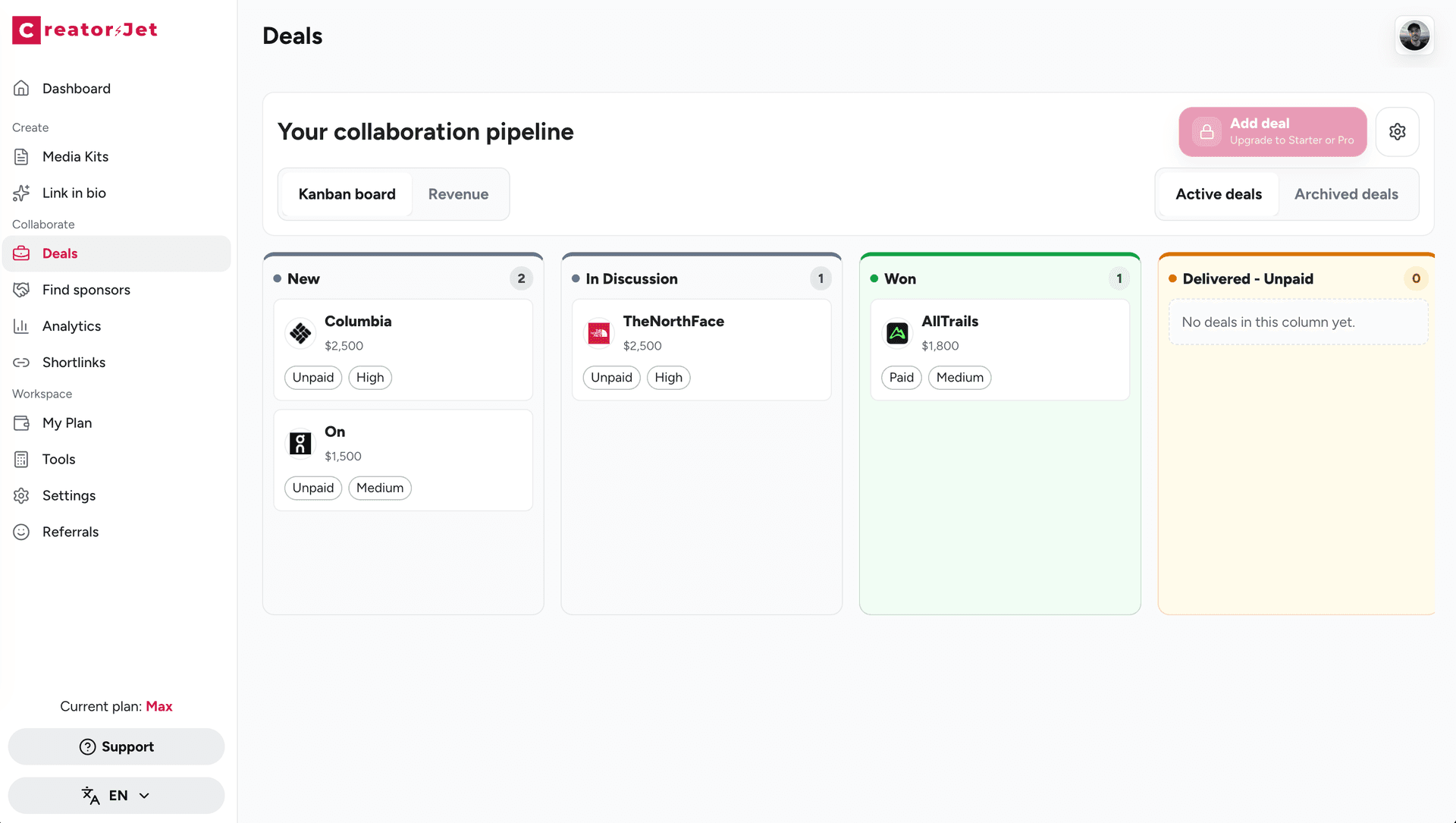Switch to the Revenue tab
Screen dimensions: 1456x823
(458, 194)
